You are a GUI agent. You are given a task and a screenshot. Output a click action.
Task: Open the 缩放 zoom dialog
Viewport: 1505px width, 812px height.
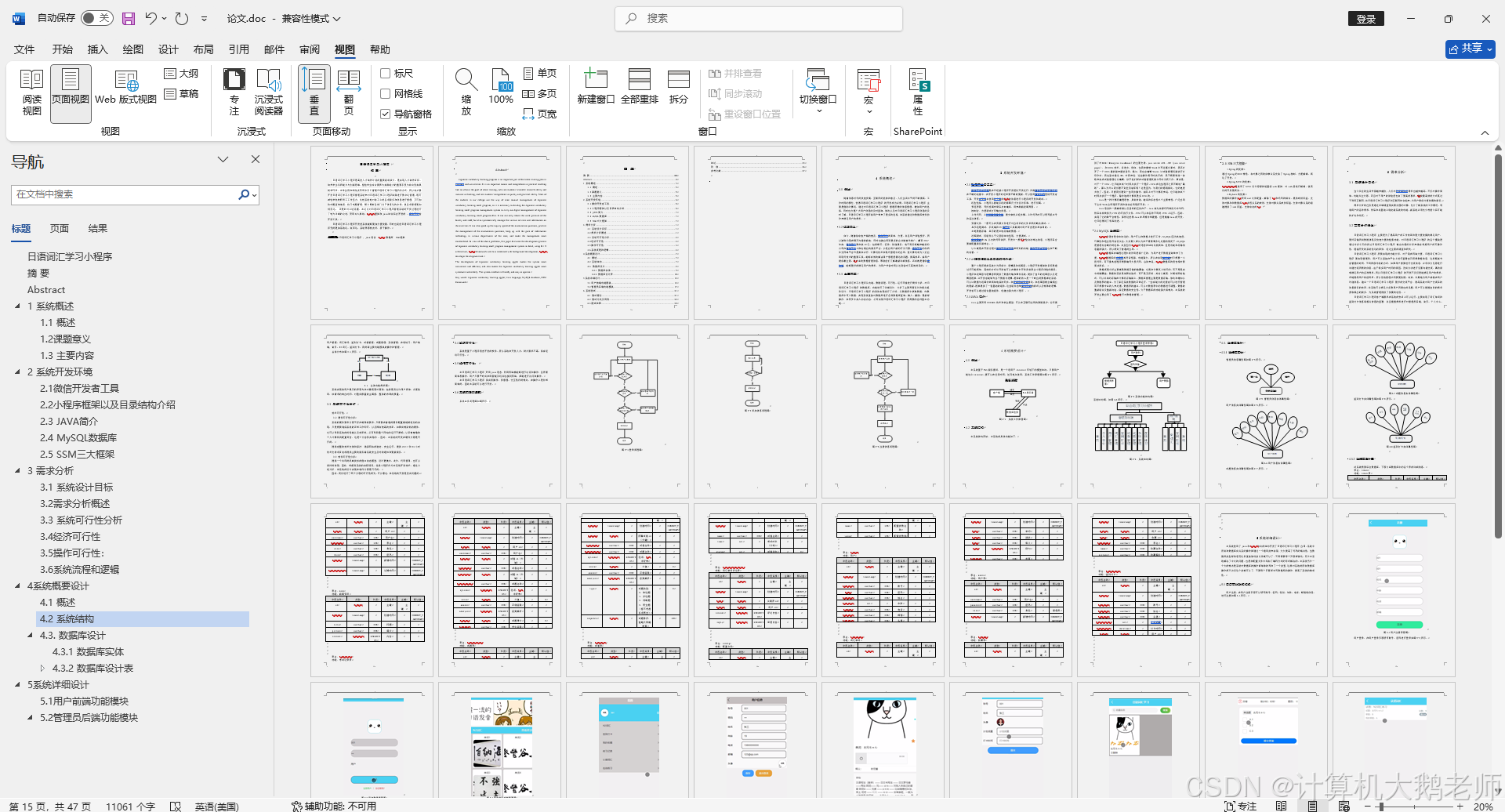tap(466, 92)
